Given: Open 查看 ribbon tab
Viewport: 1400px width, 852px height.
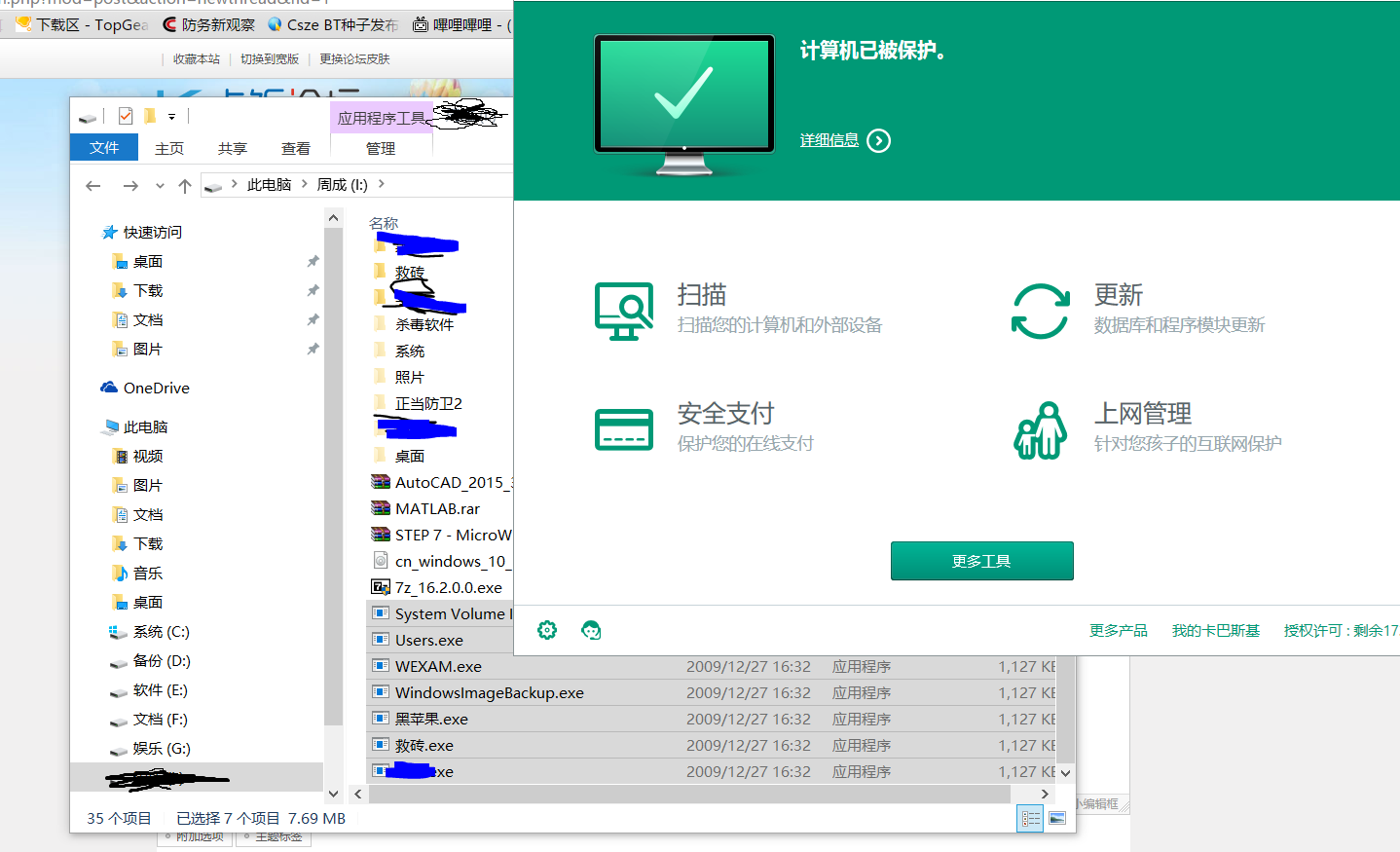Looking at the screenshot, I should point(296,148).
